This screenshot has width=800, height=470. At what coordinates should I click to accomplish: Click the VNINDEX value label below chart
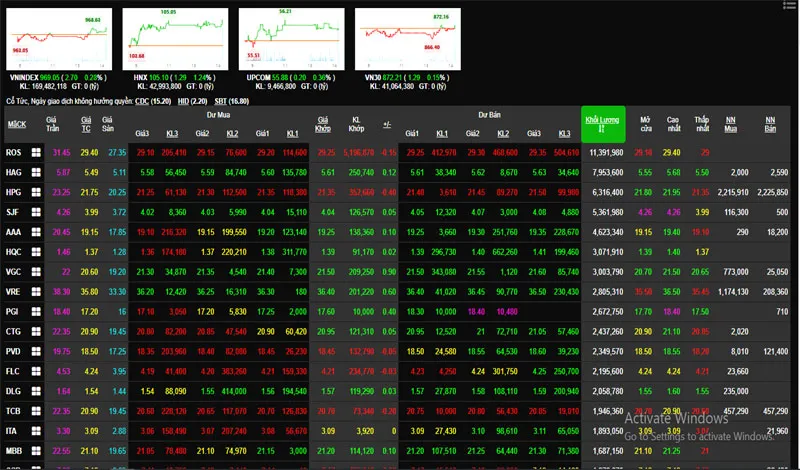click(x=59, y=78)
